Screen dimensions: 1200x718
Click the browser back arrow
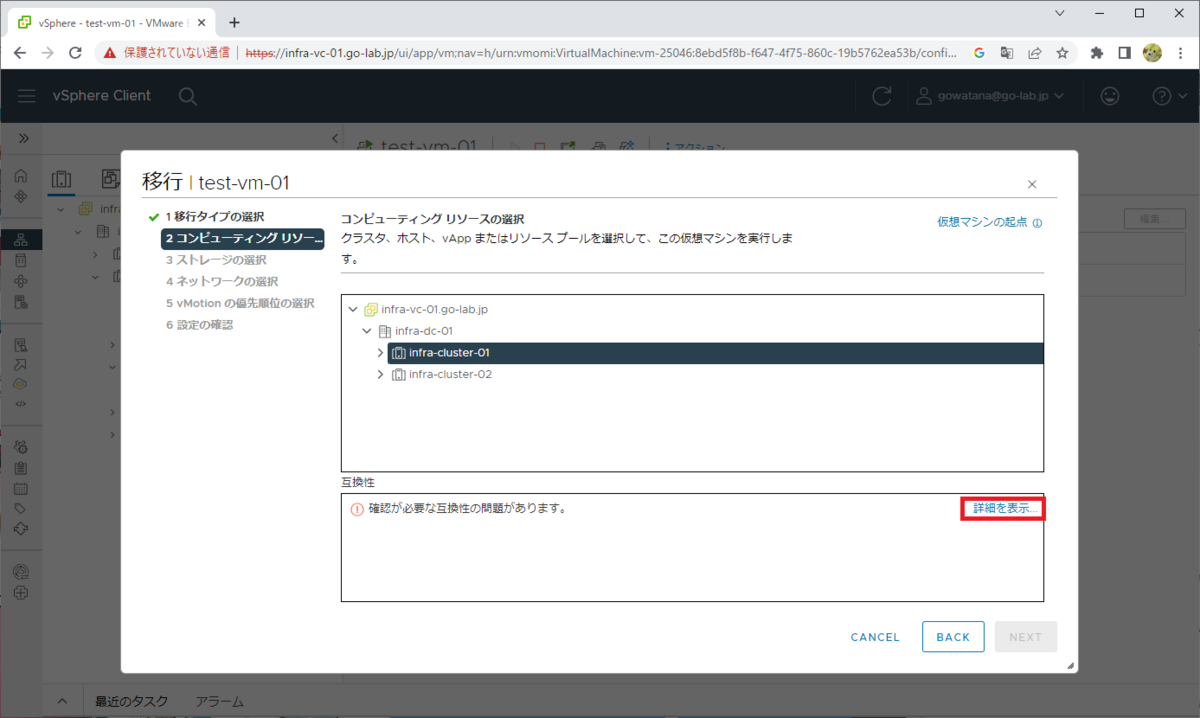(19, 53)
